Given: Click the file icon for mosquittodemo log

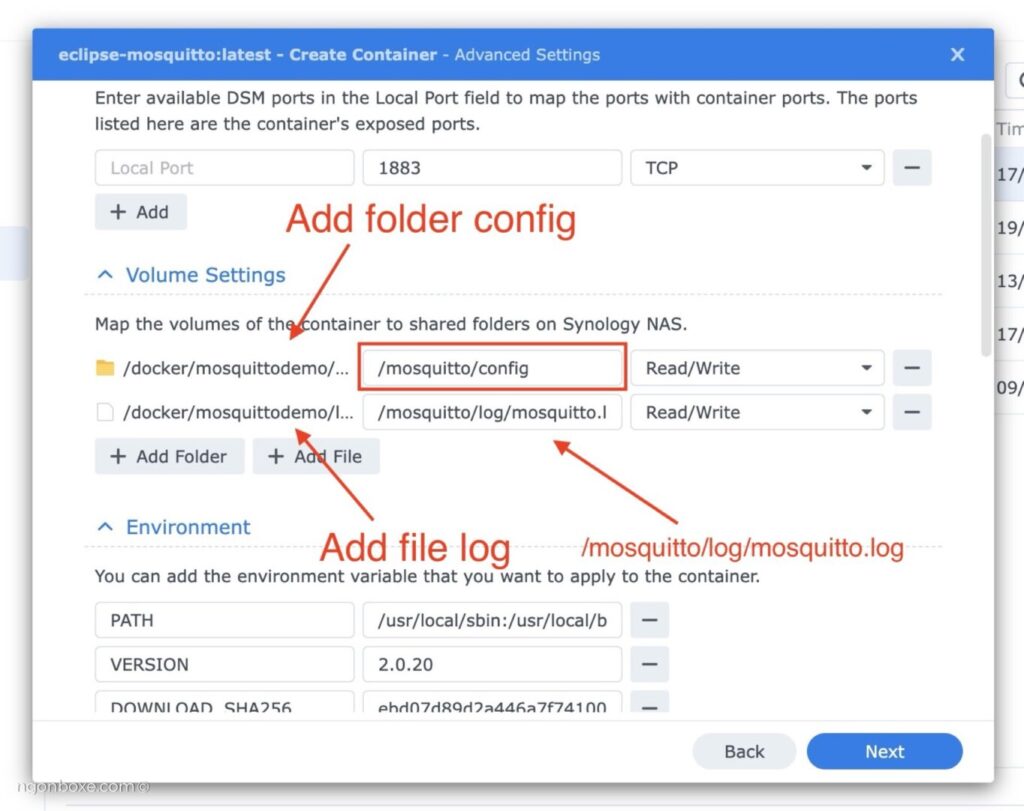Looking at the screenshot, I should (x=104, y=412).
